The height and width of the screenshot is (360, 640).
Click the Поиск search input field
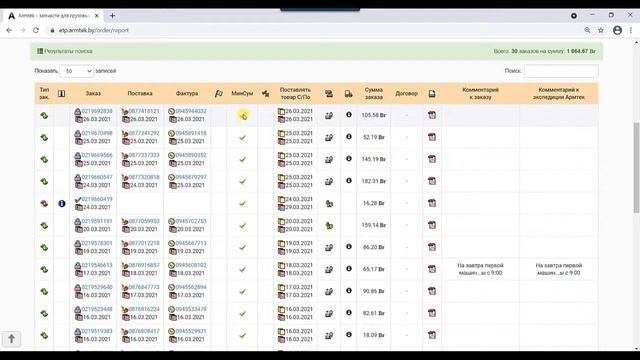click(561, 71)
